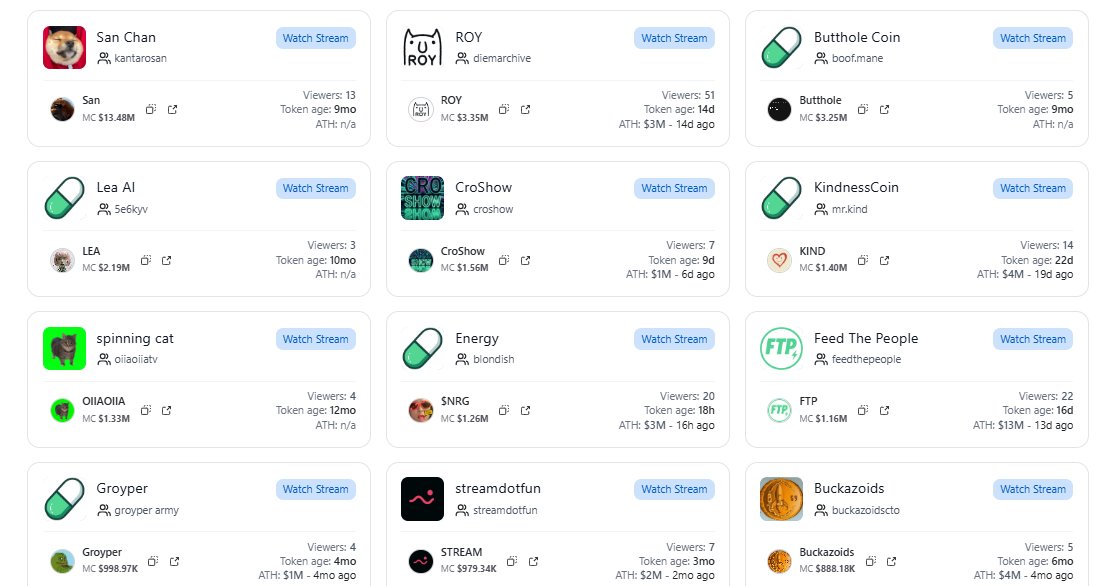Screen dimensions: 1109x586
Task: Open the croshow streamer profile link
Action: 492,209
